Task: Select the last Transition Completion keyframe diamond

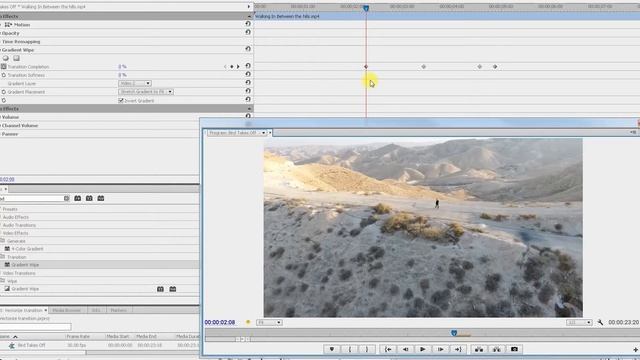Action: tap(495, 67)
